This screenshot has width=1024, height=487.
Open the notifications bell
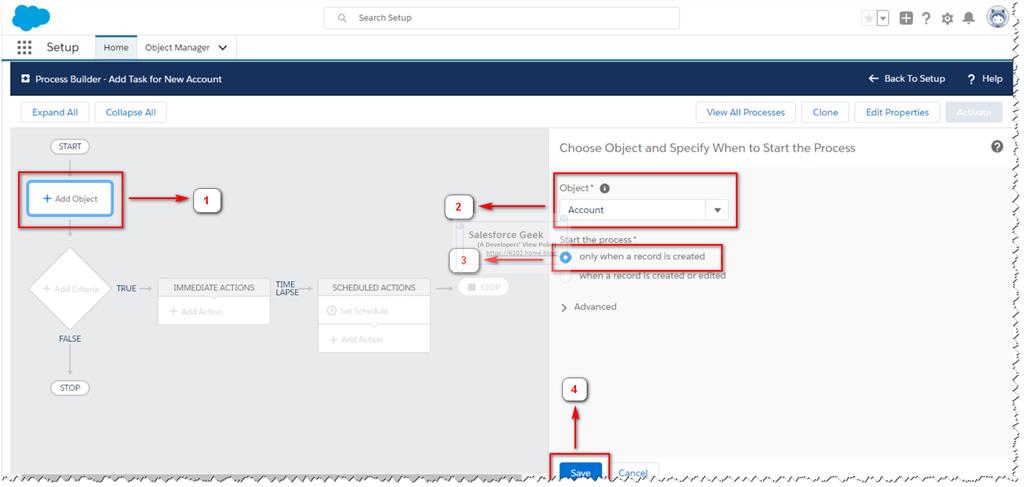click(968, 18)
